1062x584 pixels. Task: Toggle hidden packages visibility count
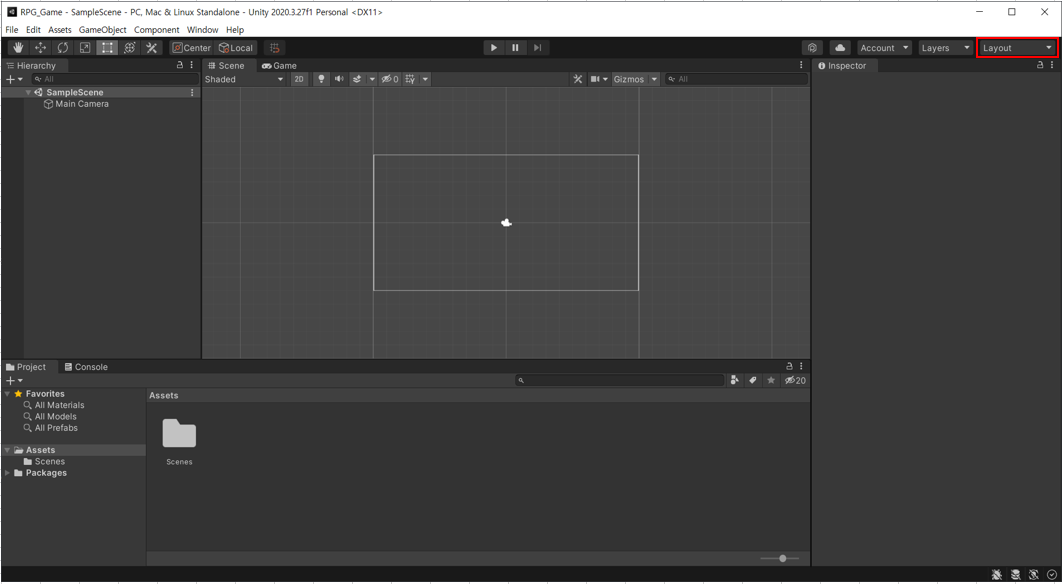pyautogui.click(x=795, y=381)
